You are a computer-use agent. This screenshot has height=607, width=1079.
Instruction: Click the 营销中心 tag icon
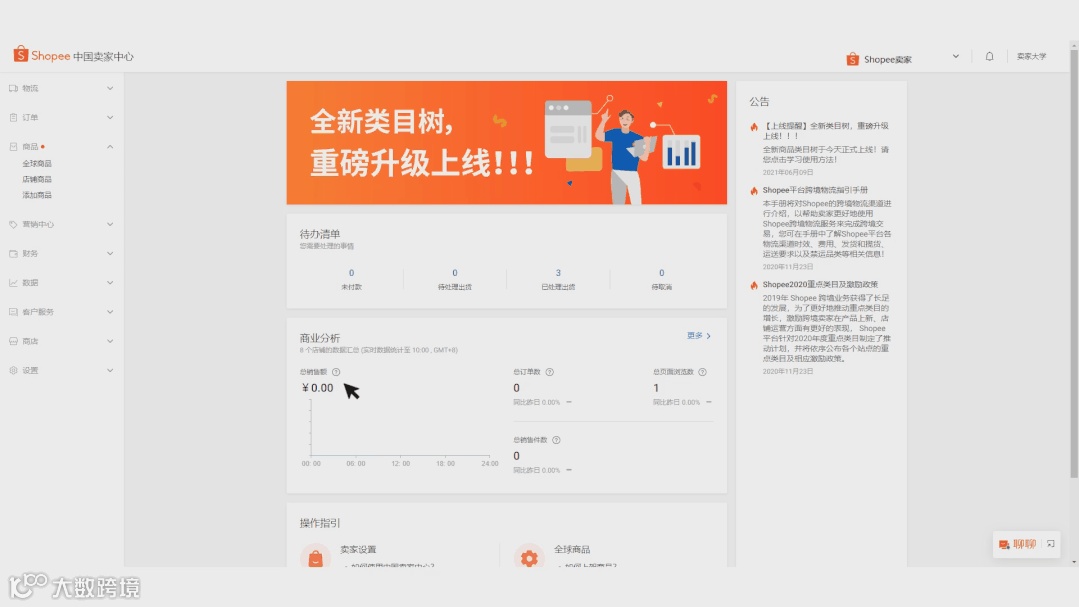[13, 224]
